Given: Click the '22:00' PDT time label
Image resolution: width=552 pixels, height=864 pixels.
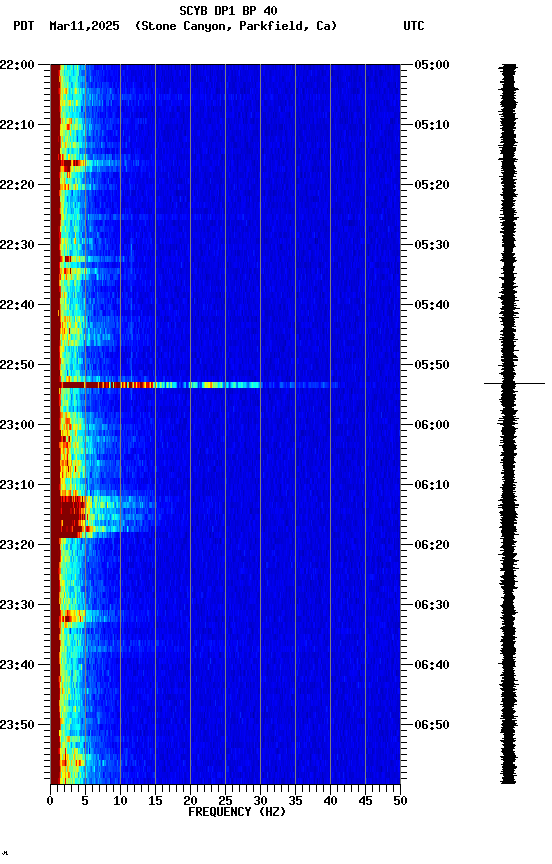Looking at the screenshot, I should (17, 64).
